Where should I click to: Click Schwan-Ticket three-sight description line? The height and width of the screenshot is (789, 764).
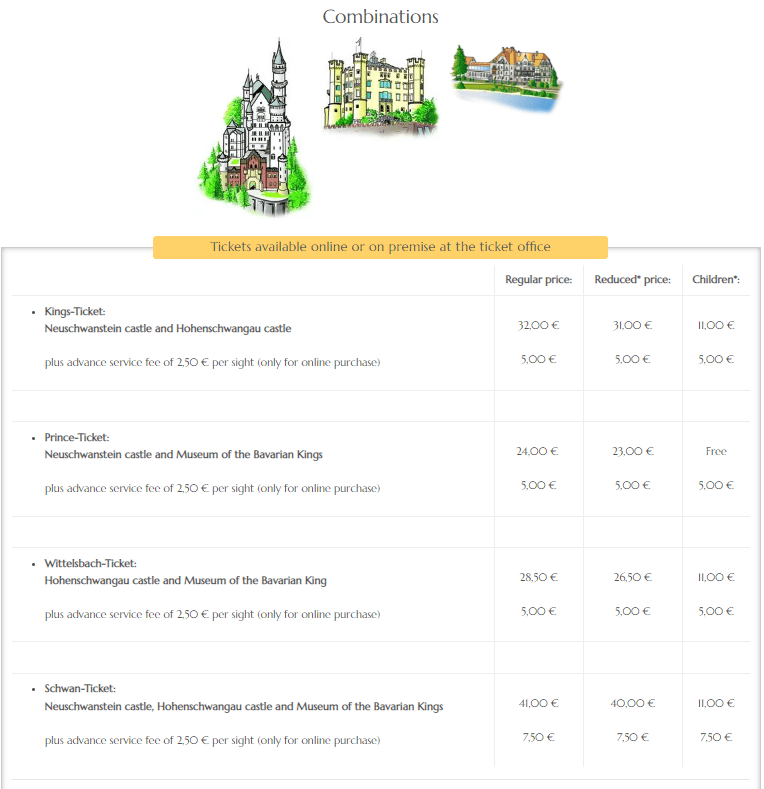pos(244,706)
